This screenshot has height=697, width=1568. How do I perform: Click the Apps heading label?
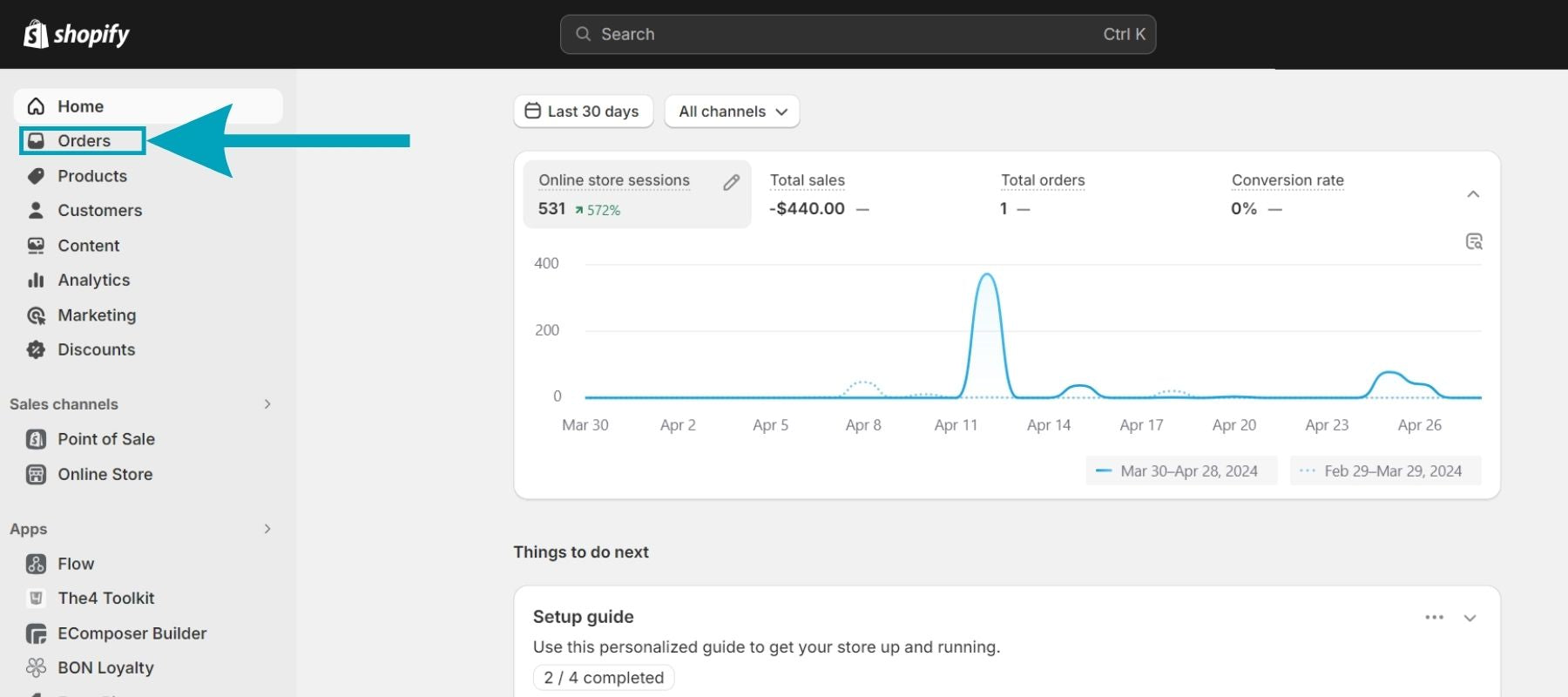[28, 529]
